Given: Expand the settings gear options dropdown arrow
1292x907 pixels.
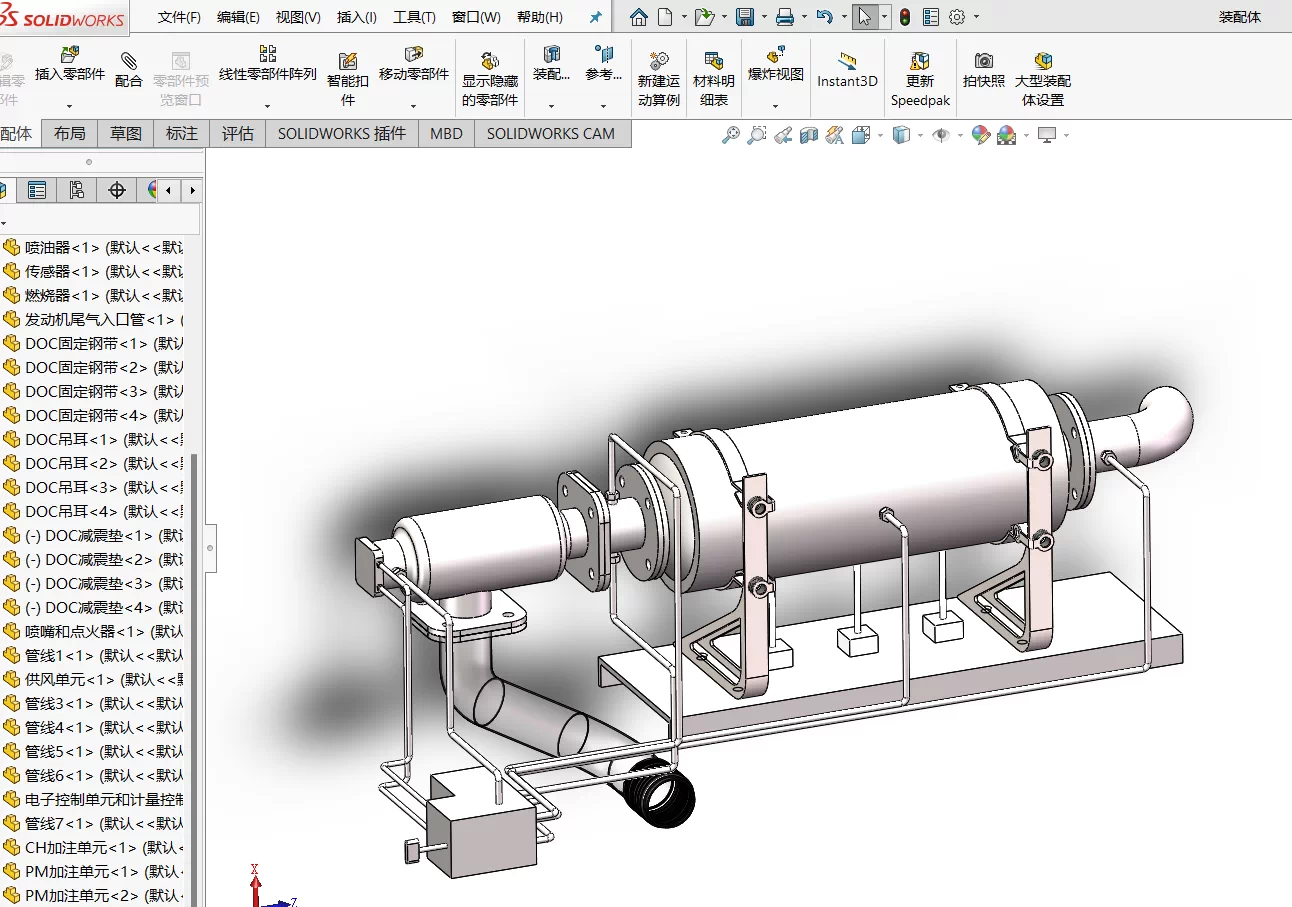Looking at the screenshot, I should [977, 17].
